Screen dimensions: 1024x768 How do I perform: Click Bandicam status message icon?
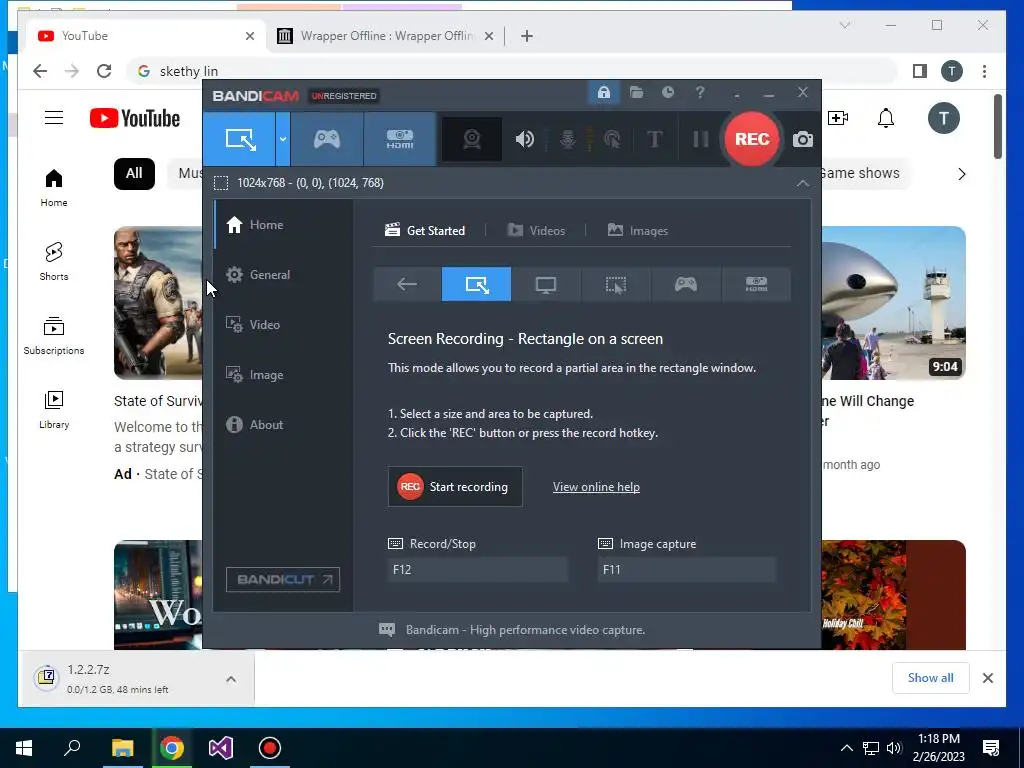(387, 630)
